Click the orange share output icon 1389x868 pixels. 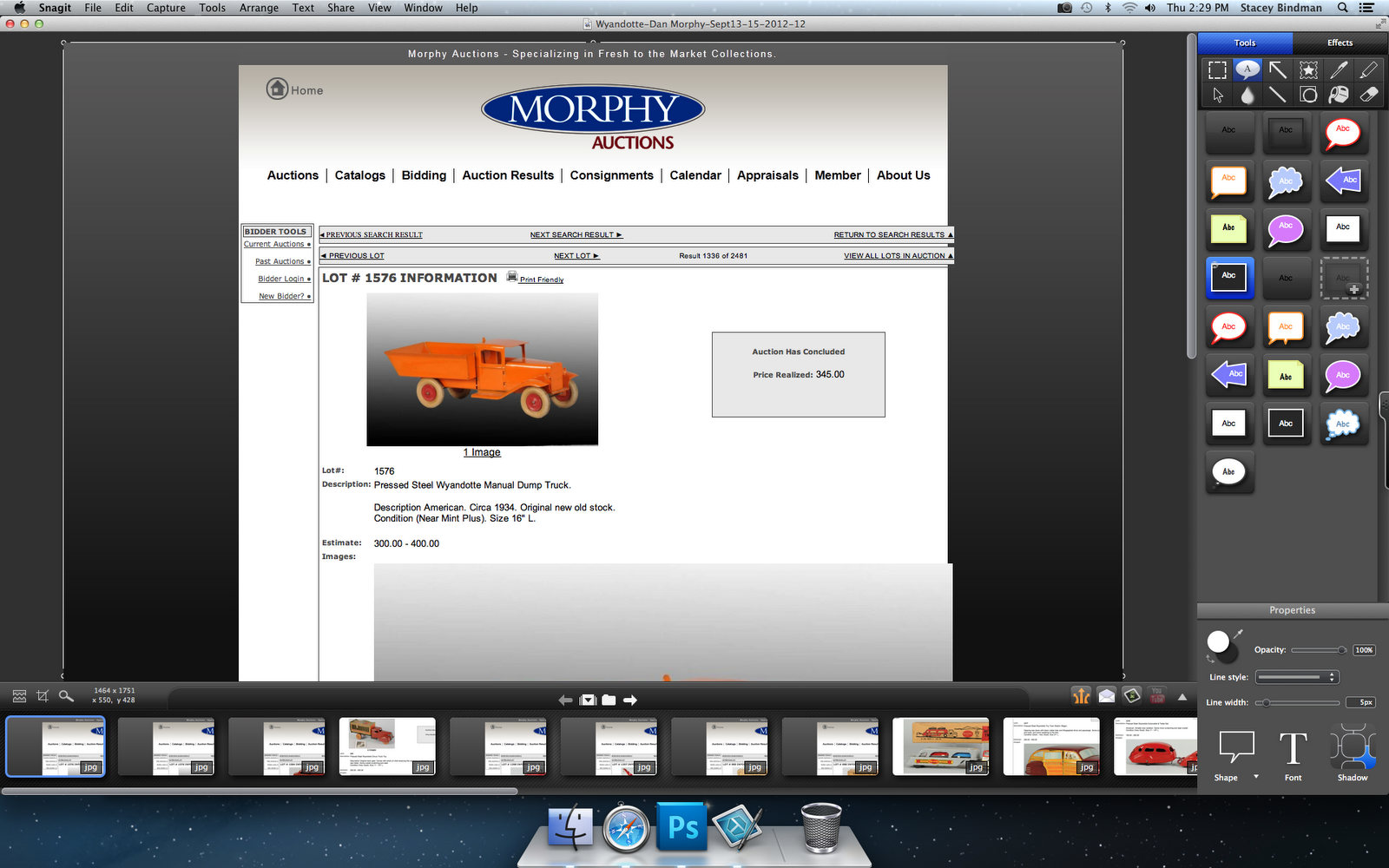(1082, 696)
